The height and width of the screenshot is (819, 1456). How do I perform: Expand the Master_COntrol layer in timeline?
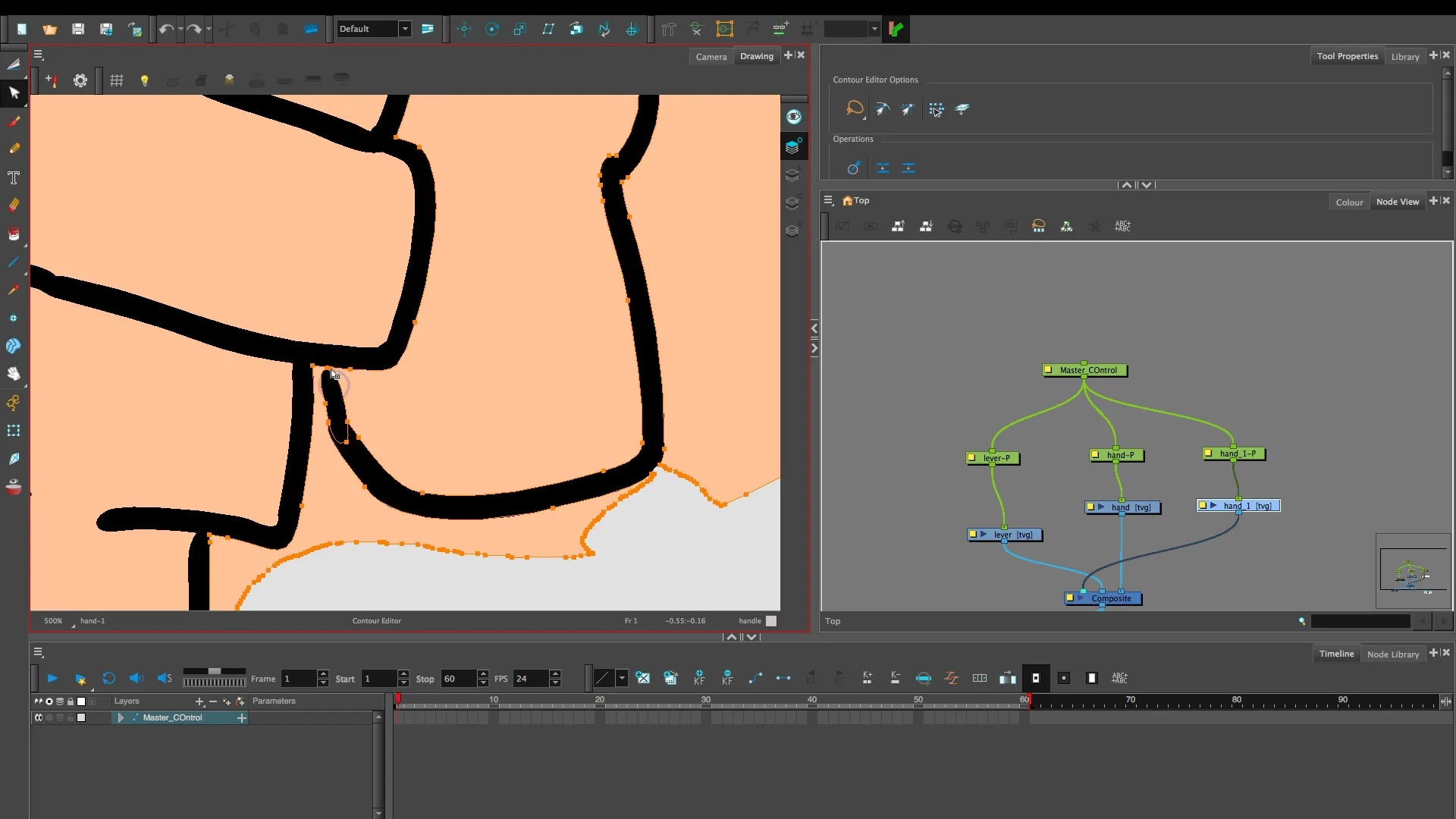[120, 717]
